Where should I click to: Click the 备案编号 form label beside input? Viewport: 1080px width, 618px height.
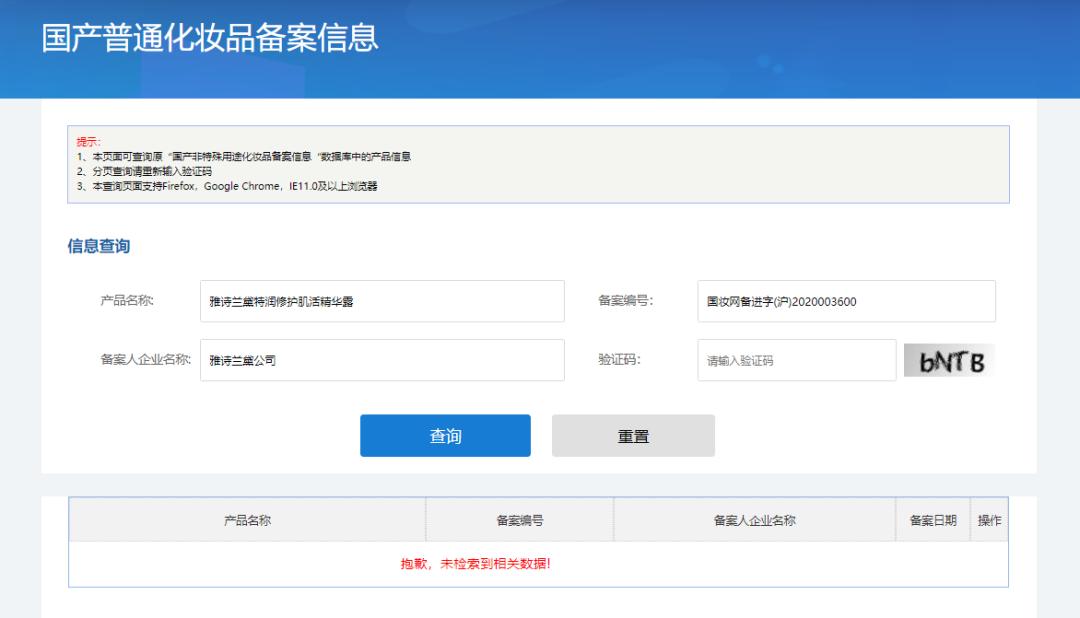(x=625, y=301)
